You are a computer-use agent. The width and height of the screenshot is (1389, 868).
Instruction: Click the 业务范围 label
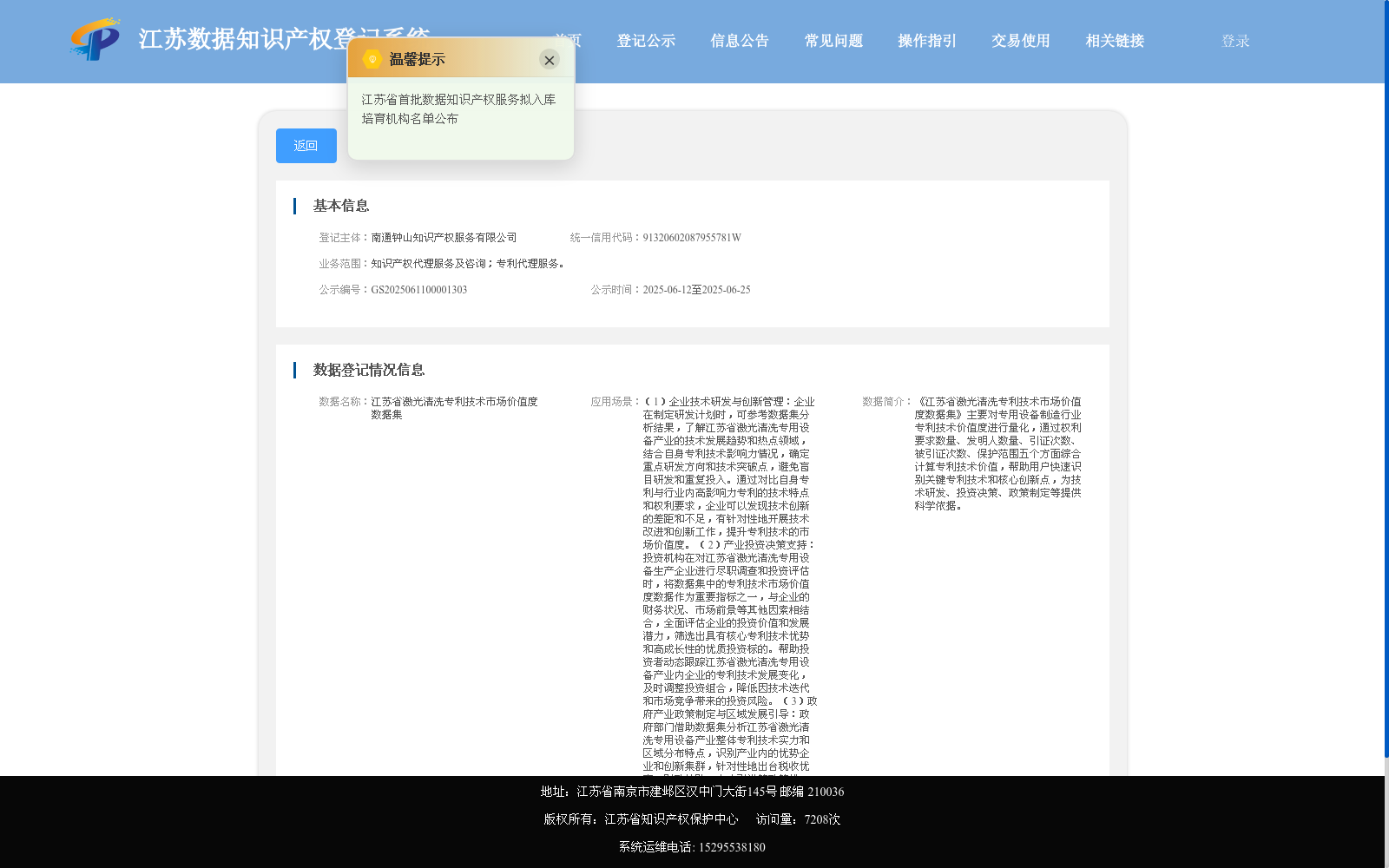click(345, 264)
